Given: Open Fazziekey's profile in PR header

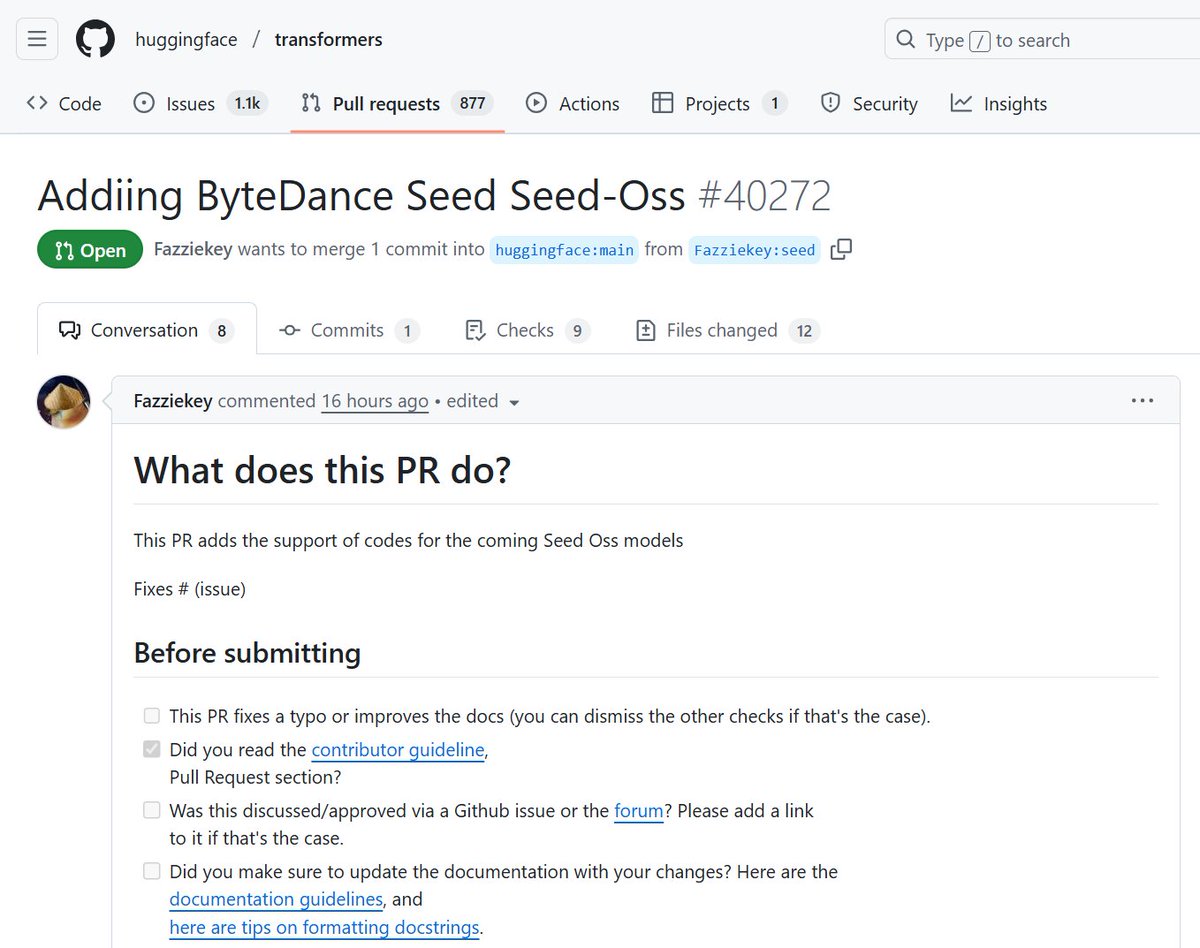Looking at the screenshot, I should coord(193,249).
